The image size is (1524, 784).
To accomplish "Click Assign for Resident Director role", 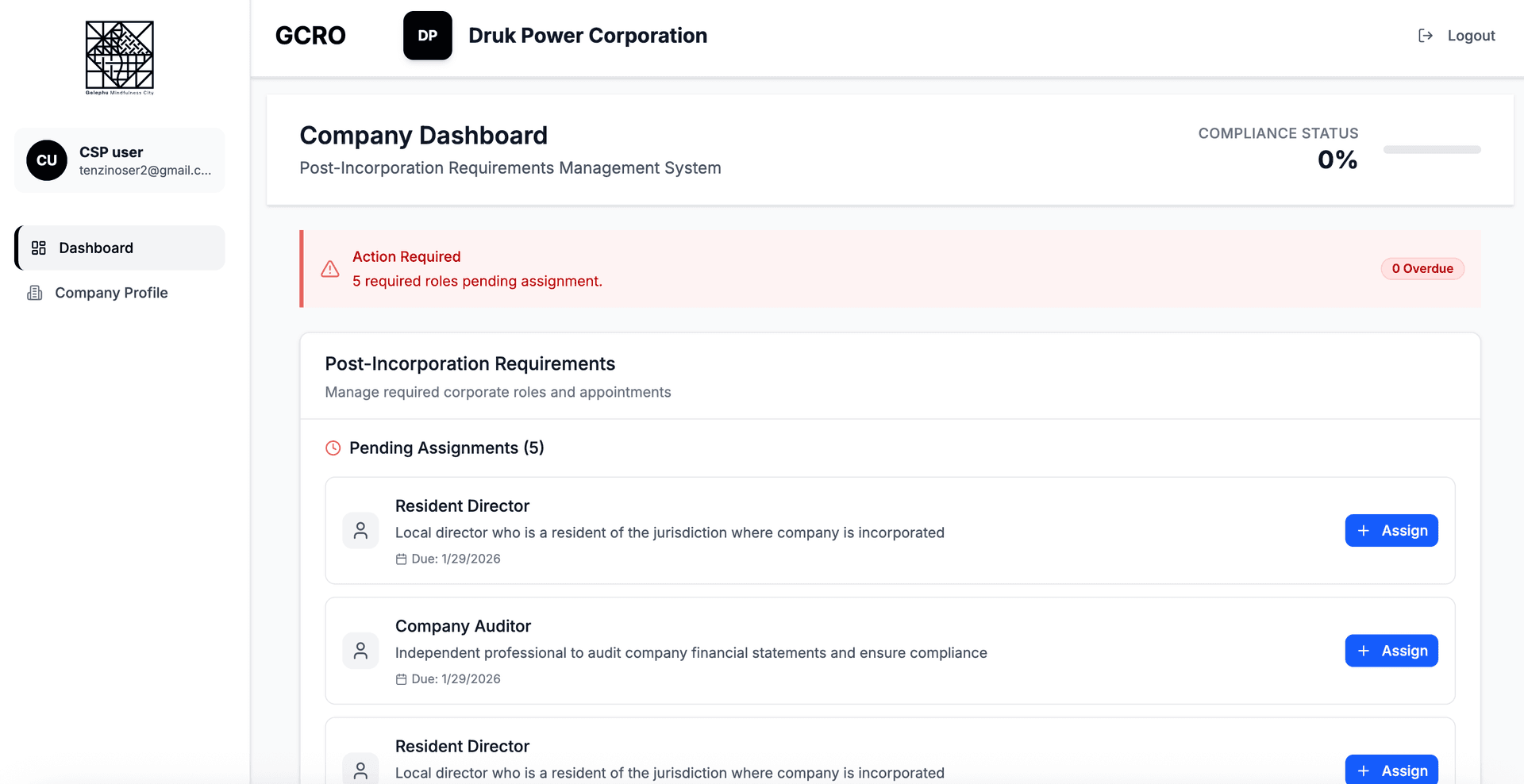I will (x=1391, y=530).
